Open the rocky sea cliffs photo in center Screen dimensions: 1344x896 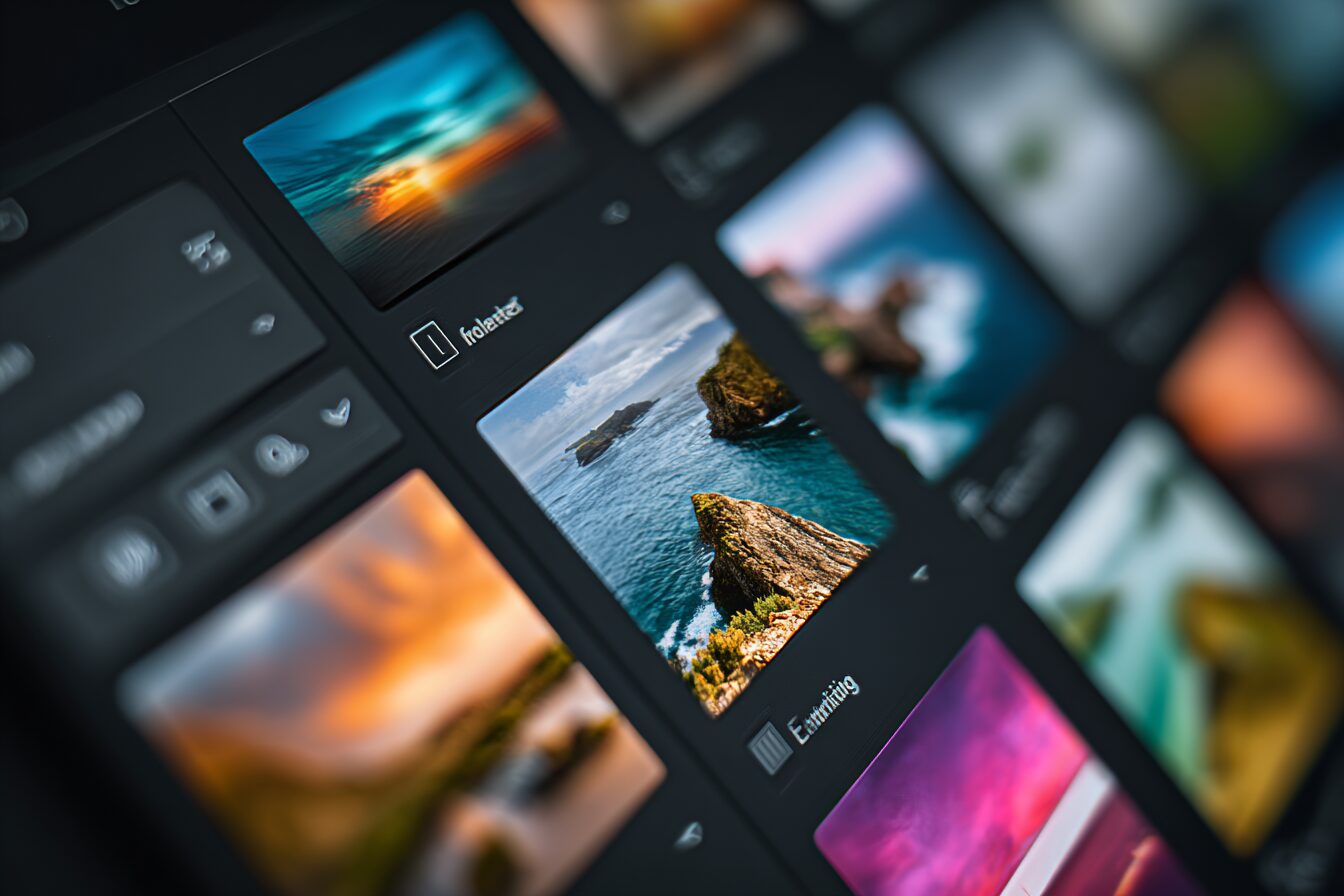pos(687,489)
